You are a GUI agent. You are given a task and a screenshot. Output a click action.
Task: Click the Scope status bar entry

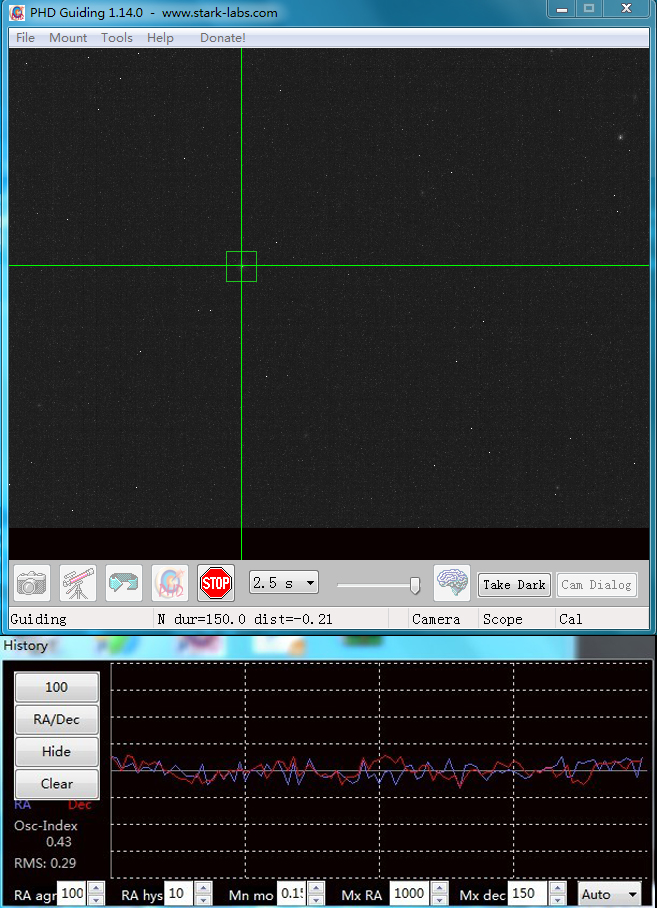click(502, 620)
